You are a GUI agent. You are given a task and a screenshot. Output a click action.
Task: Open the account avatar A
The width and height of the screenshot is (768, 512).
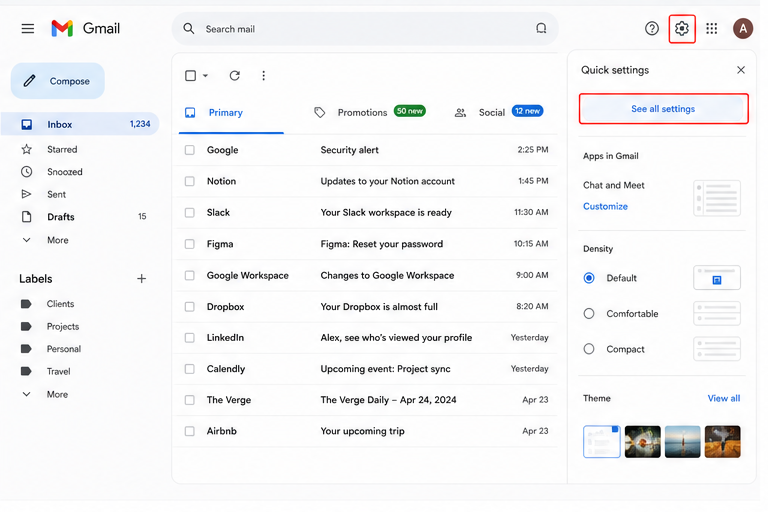[743, 28]
